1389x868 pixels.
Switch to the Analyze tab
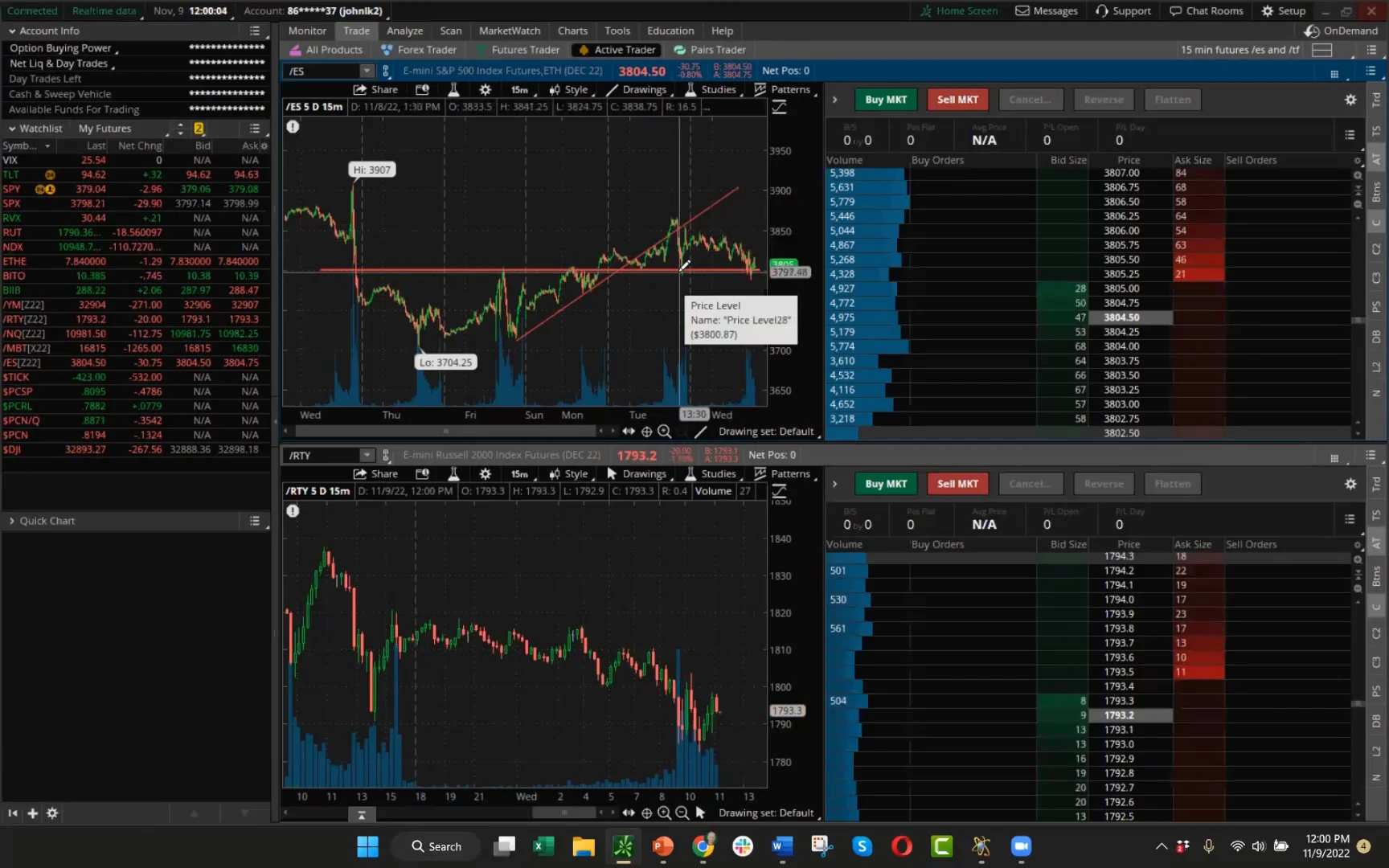click(404, 31)
